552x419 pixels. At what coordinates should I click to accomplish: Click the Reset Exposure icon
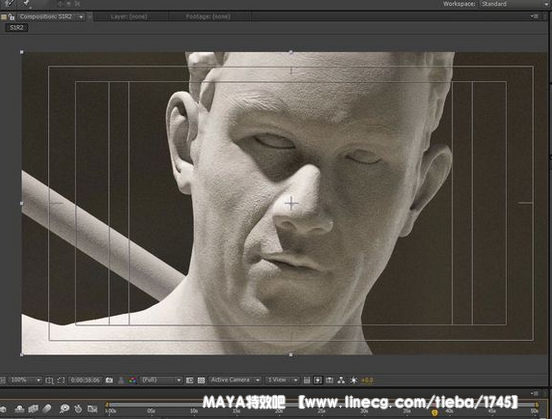tap(353, 380)
